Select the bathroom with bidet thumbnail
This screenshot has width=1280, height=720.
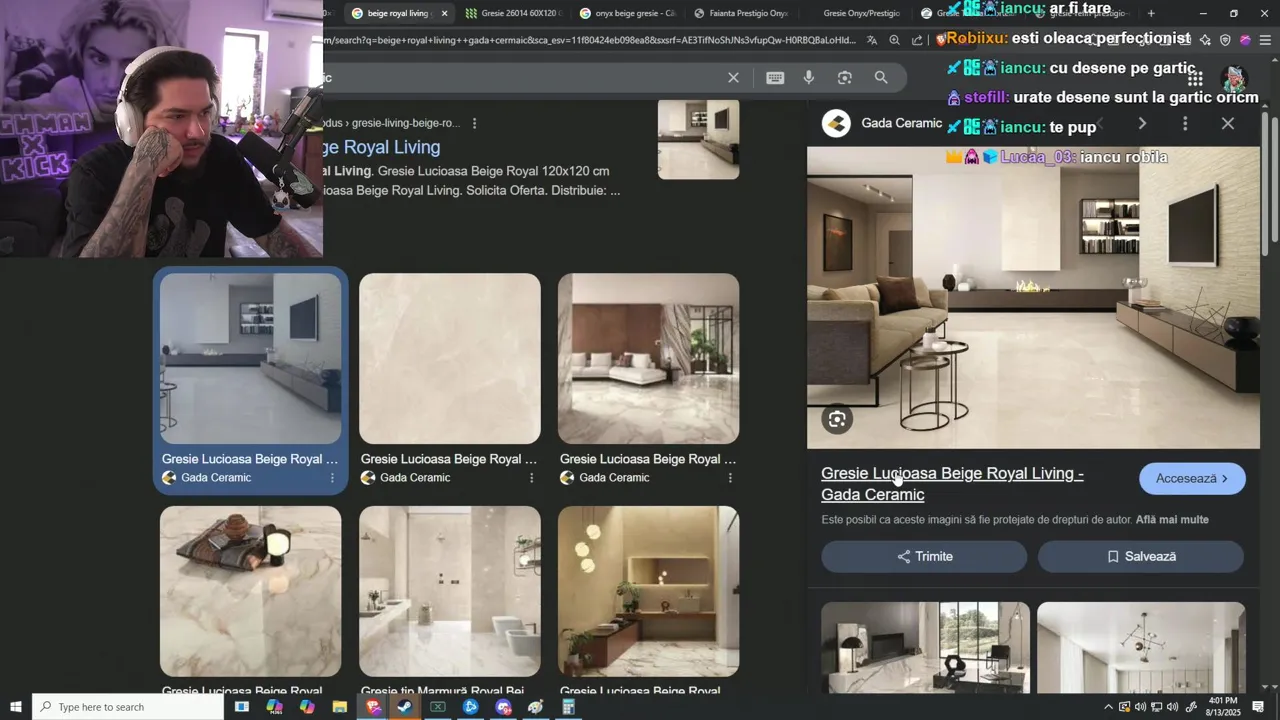450,591
